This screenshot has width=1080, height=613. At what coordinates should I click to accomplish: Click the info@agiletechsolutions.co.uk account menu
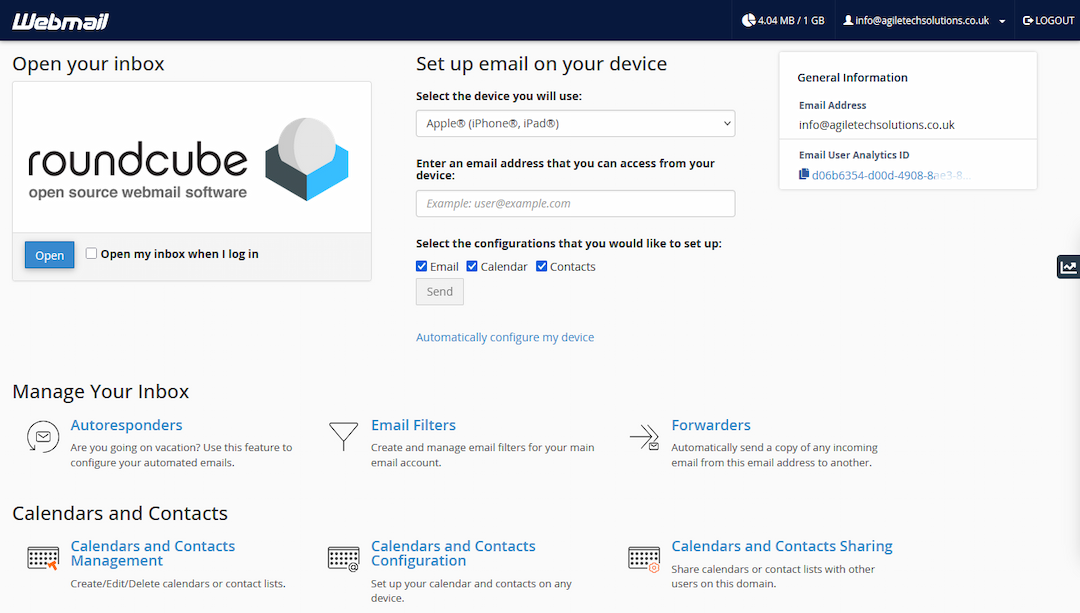[x=924, y=21]
